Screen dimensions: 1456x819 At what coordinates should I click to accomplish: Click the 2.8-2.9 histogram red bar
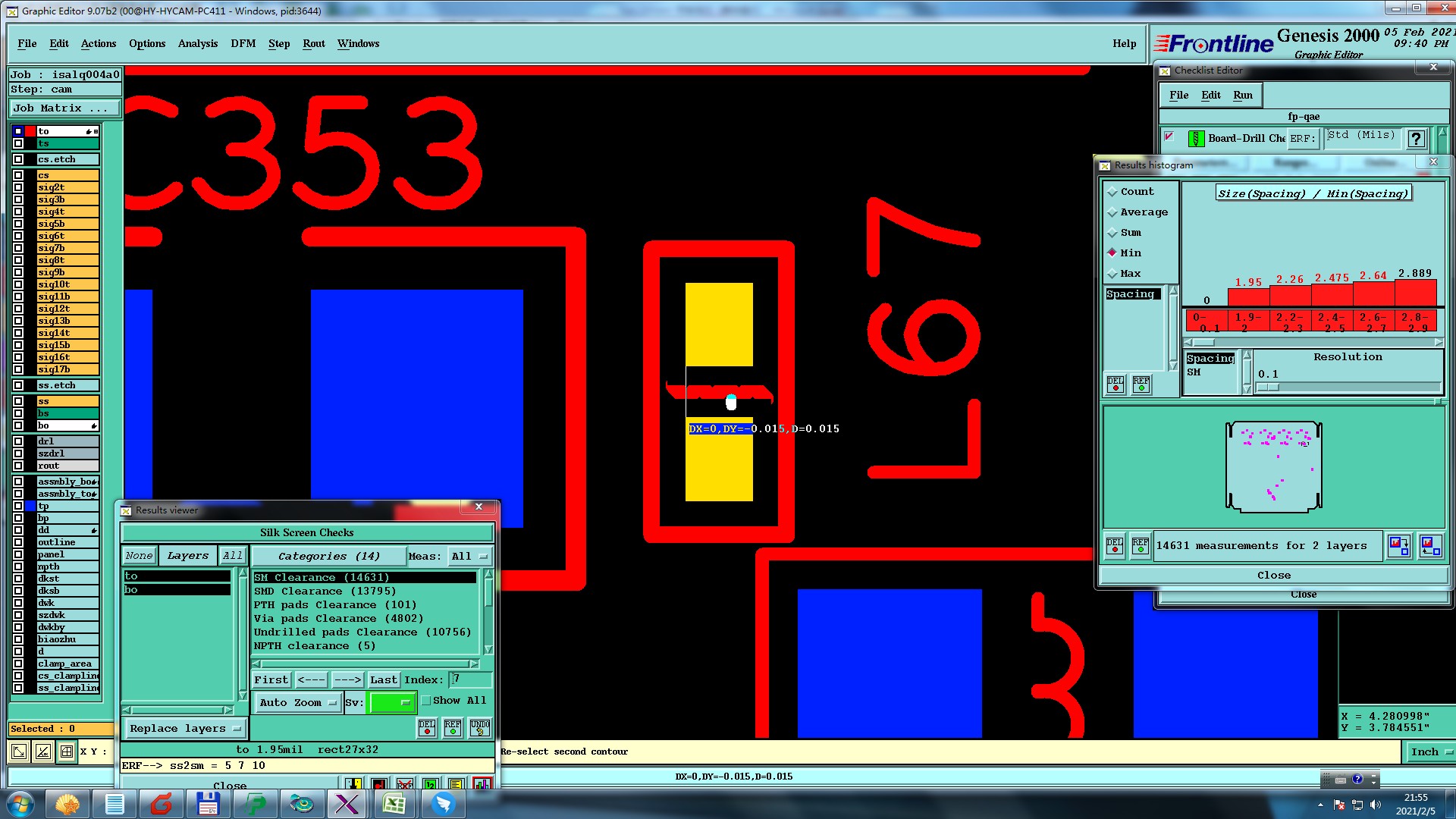[1415, 293]
